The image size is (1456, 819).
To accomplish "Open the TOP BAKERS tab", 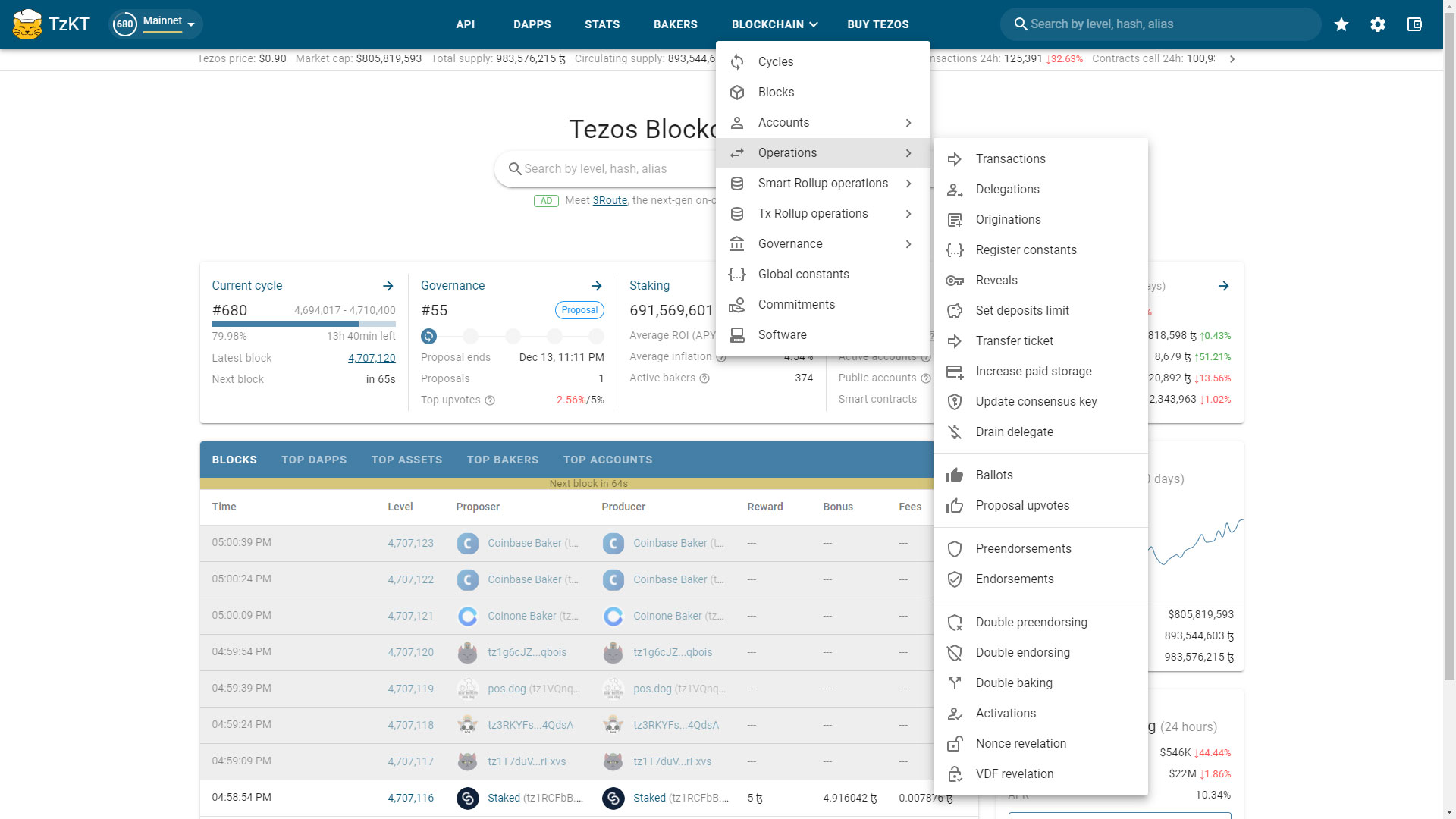I will click(503, 459).
